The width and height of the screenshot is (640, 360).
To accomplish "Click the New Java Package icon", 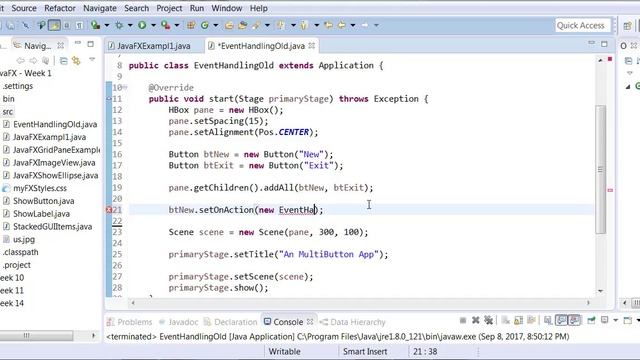I will tap(191, 25).
